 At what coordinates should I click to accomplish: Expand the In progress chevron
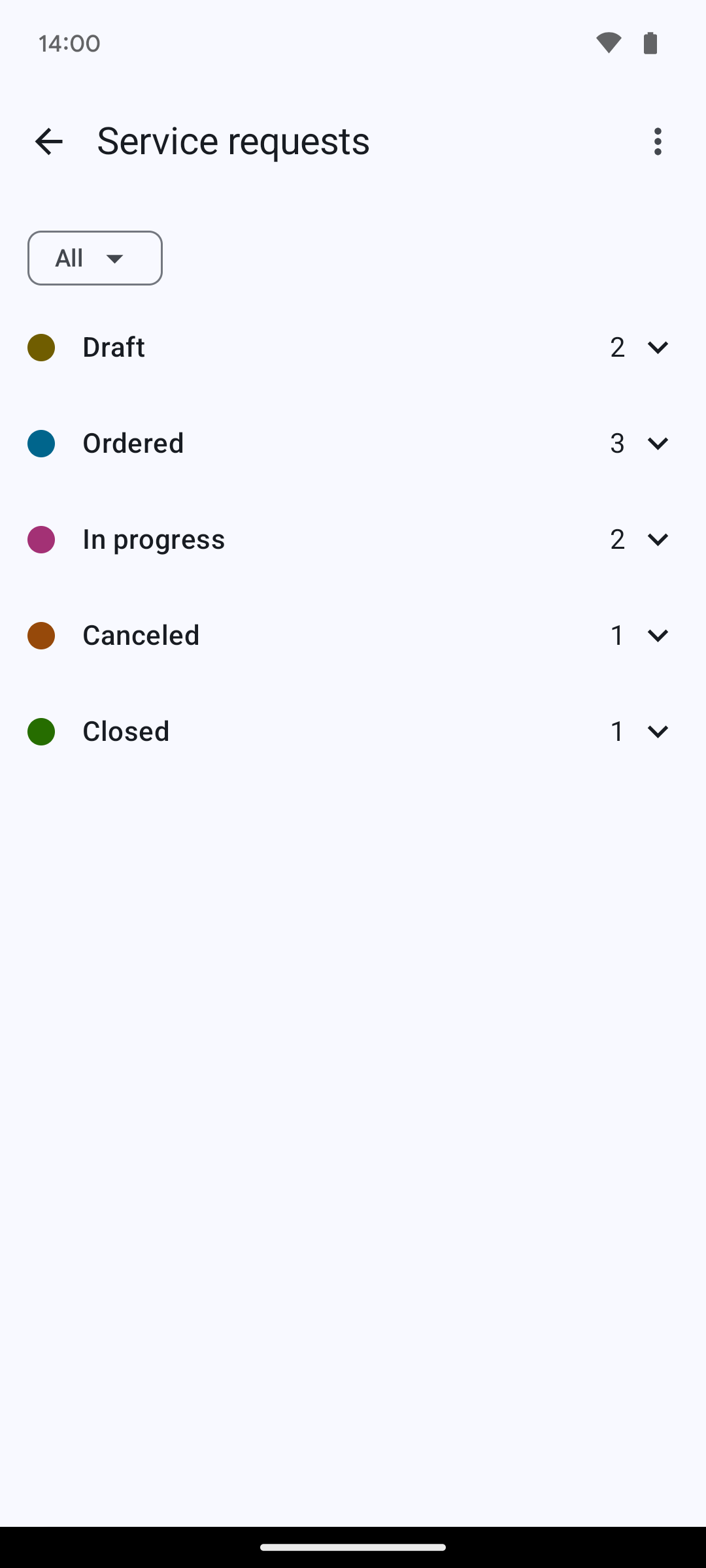point(658,539)
